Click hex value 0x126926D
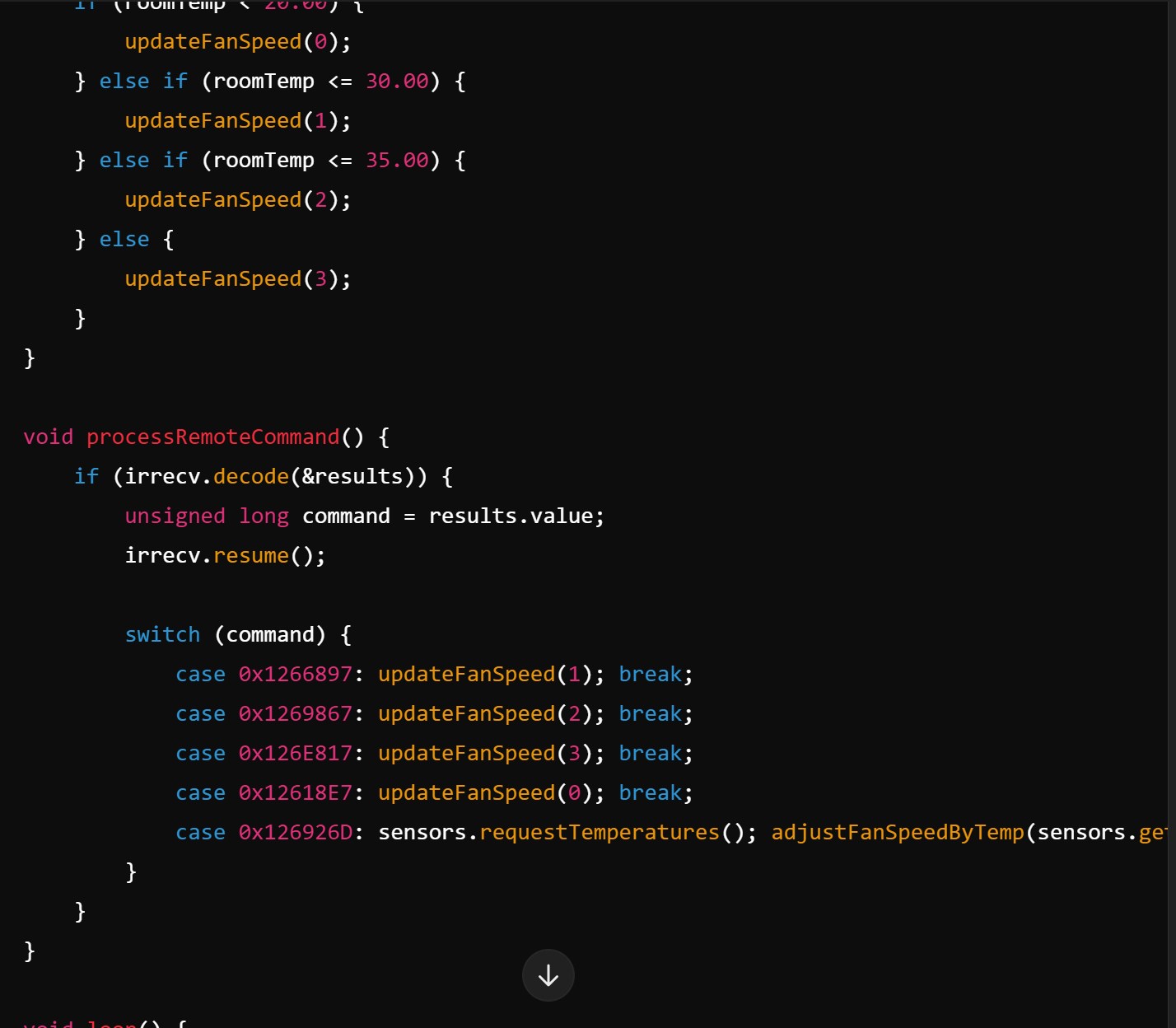This screenshot has width=1176, height=1028. tap(296, 832)
